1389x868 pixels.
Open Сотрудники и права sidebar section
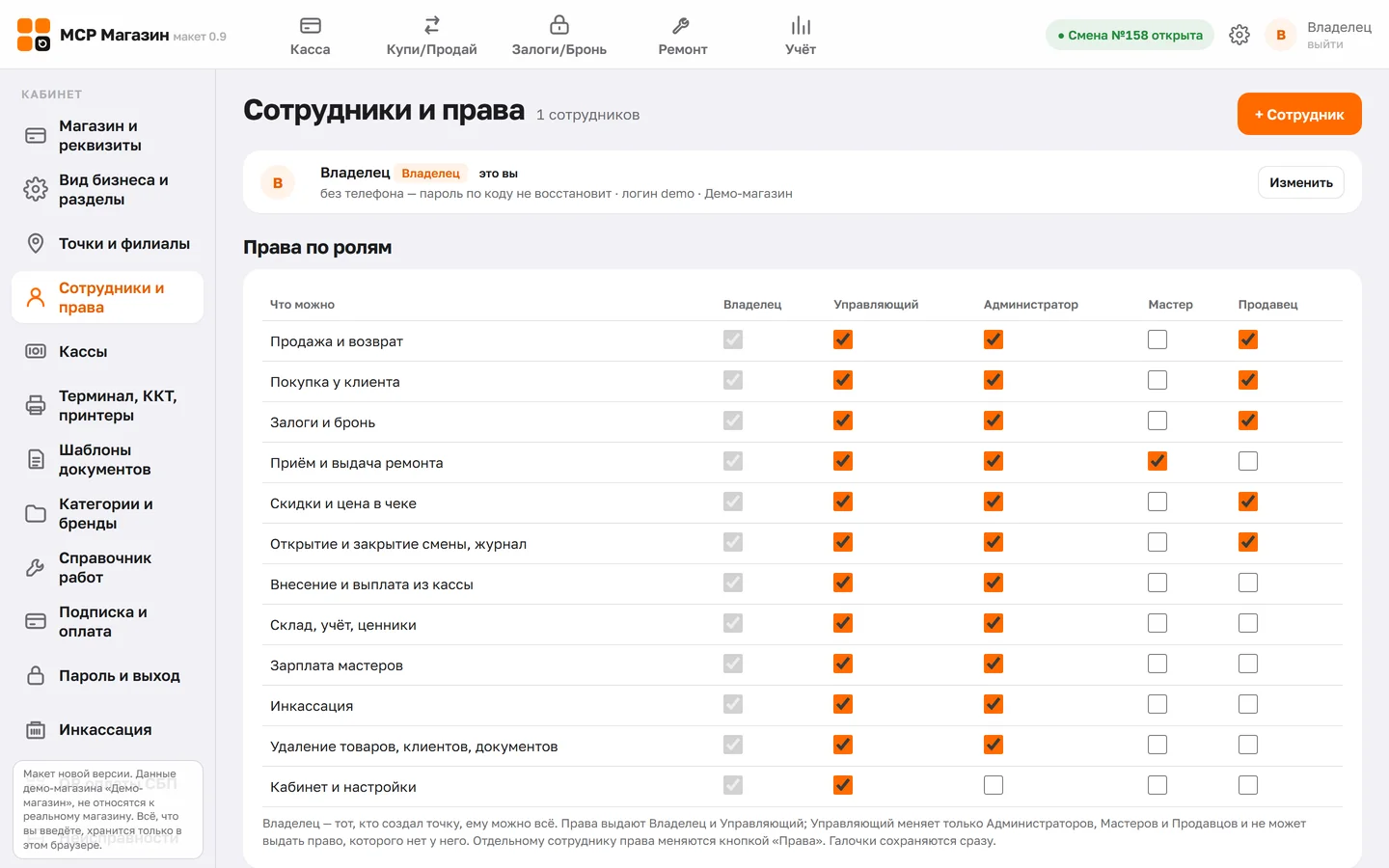click(x=107, y=298)
